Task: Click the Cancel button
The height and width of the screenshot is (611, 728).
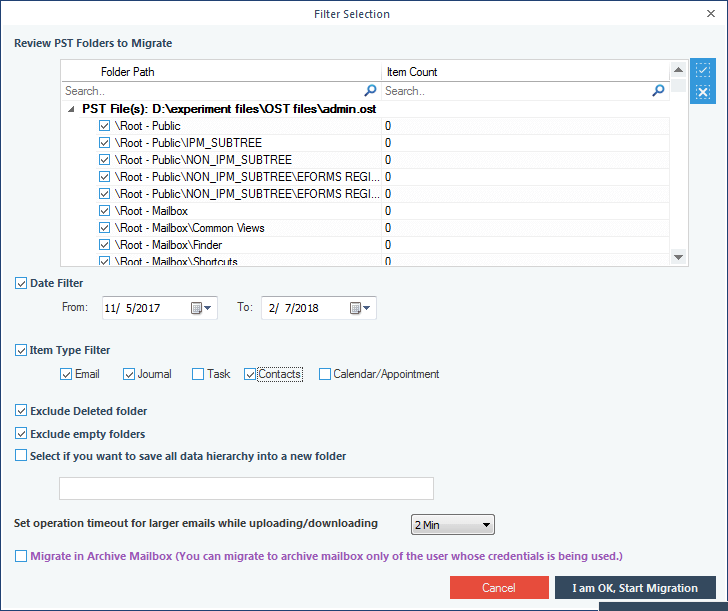Action: (499, 588)
